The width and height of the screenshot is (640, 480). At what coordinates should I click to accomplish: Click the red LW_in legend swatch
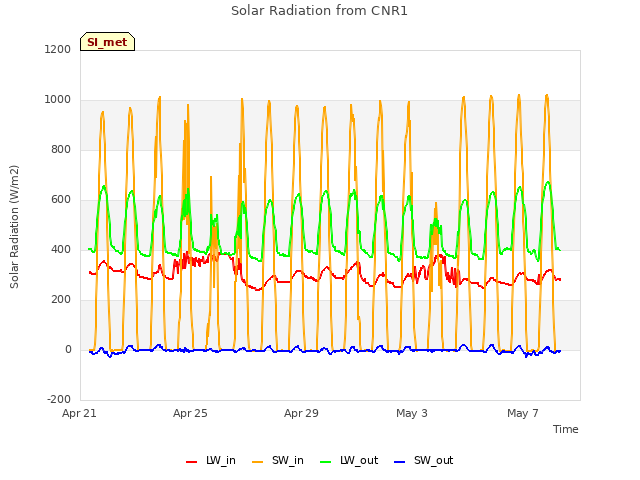[191, 462]
